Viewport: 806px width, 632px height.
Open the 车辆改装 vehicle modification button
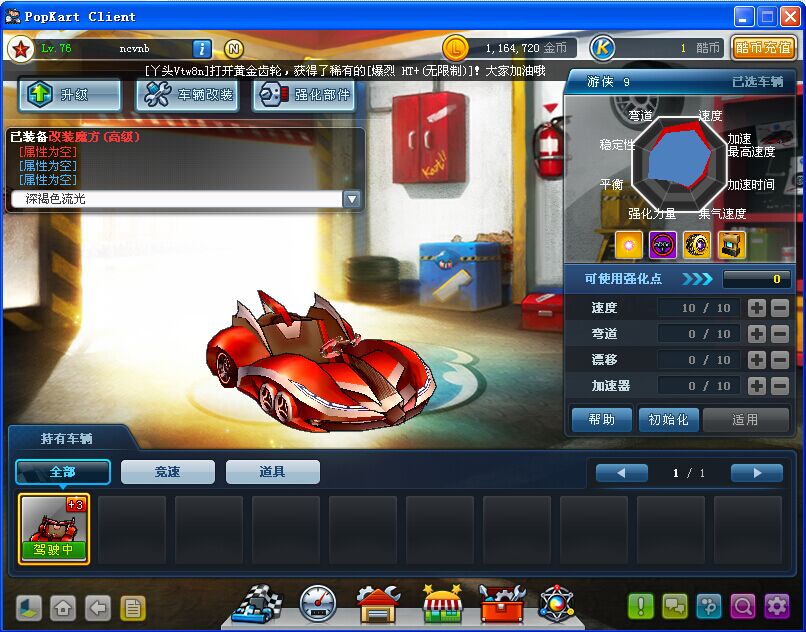pos(187,95)
